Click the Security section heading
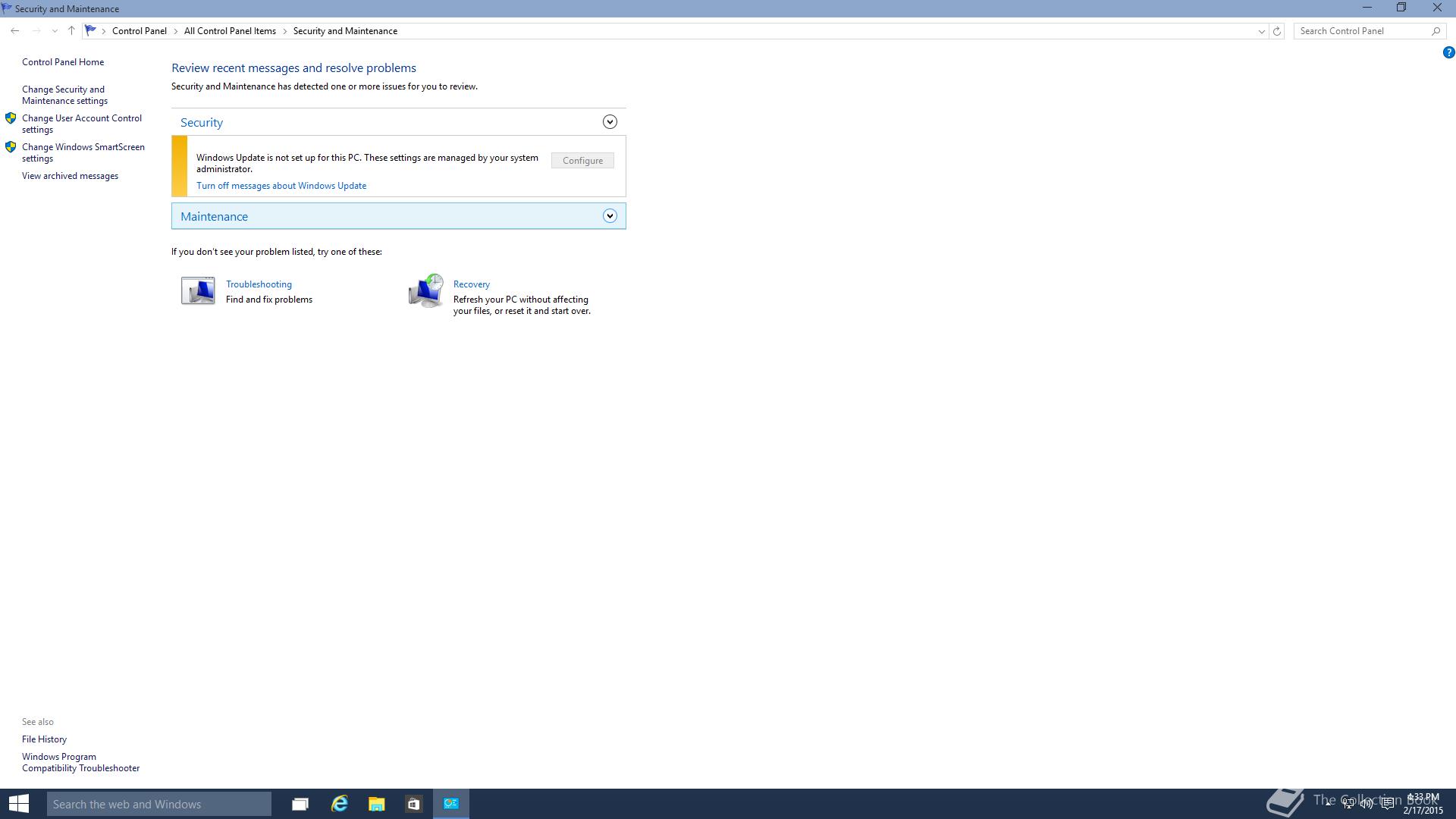 [x=202, y=122]
